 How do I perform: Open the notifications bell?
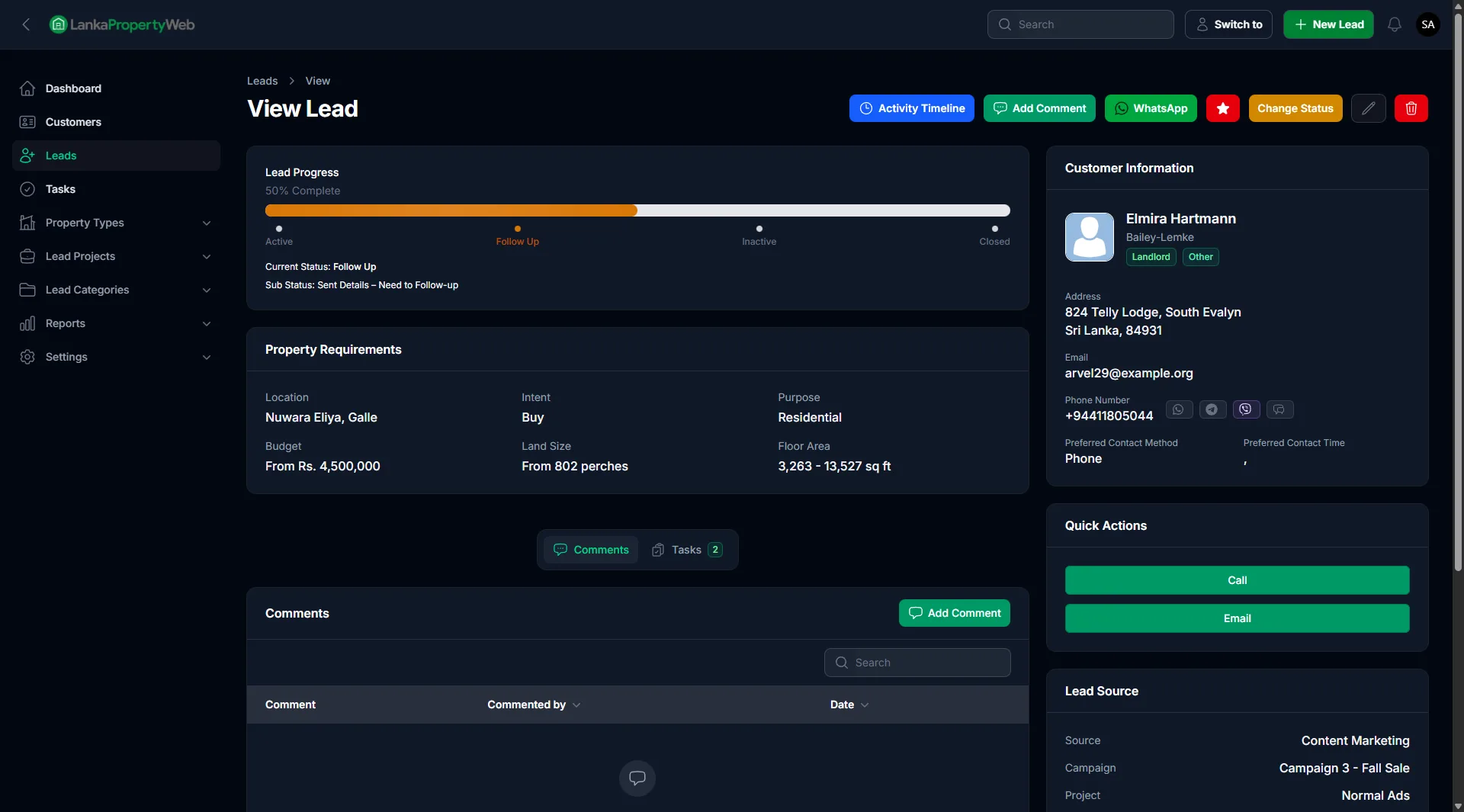(x=1394, y=24)
